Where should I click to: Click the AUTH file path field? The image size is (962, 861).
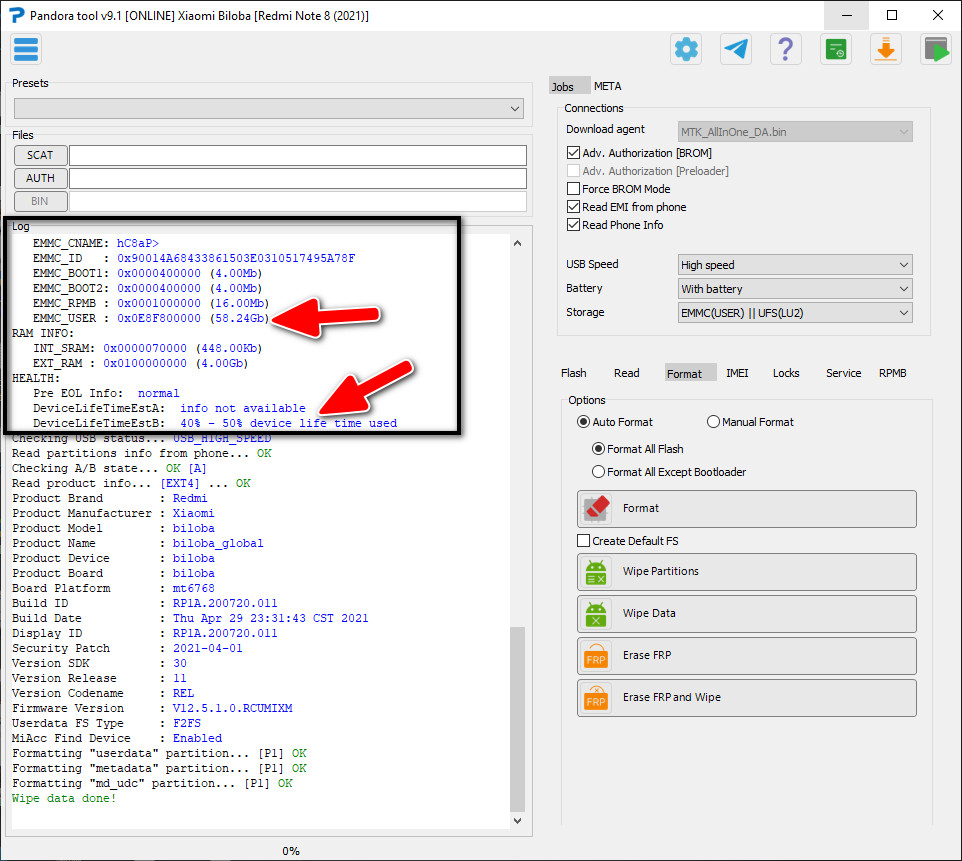298,178
